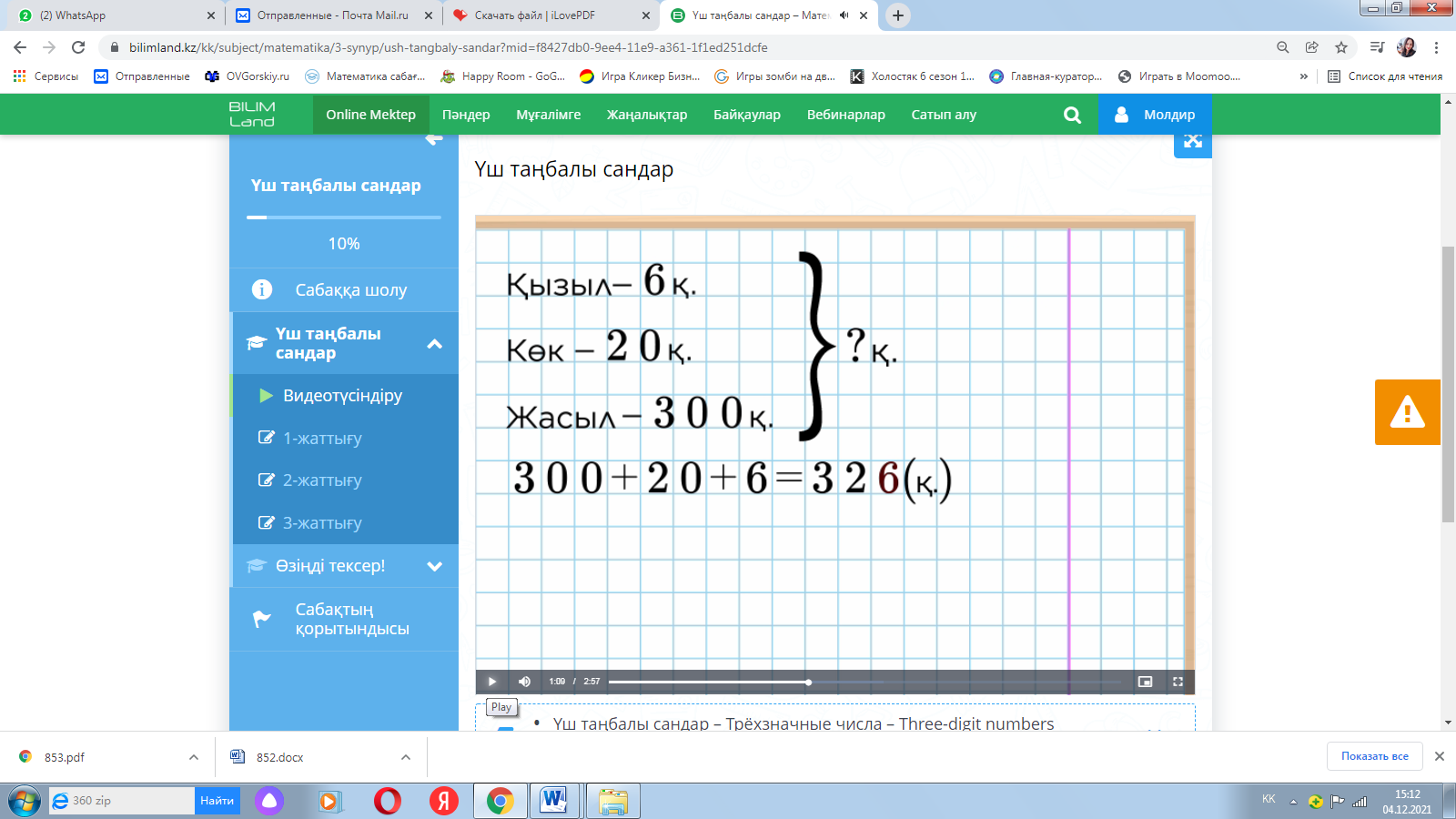Viewport: 1456px width, 819px height.
Task: Open Байқаулар menu item
Action: [747, 115]
